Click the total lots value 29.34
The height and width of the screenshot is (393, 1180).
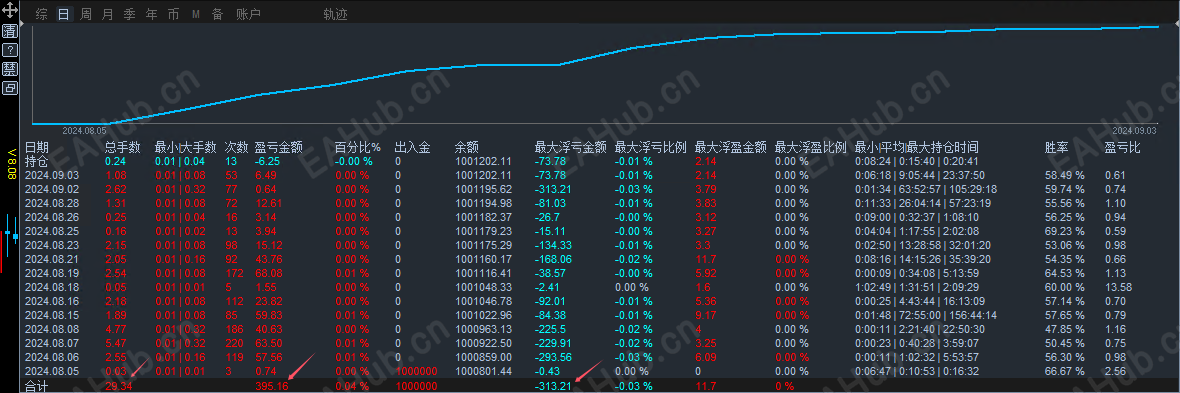118,386
